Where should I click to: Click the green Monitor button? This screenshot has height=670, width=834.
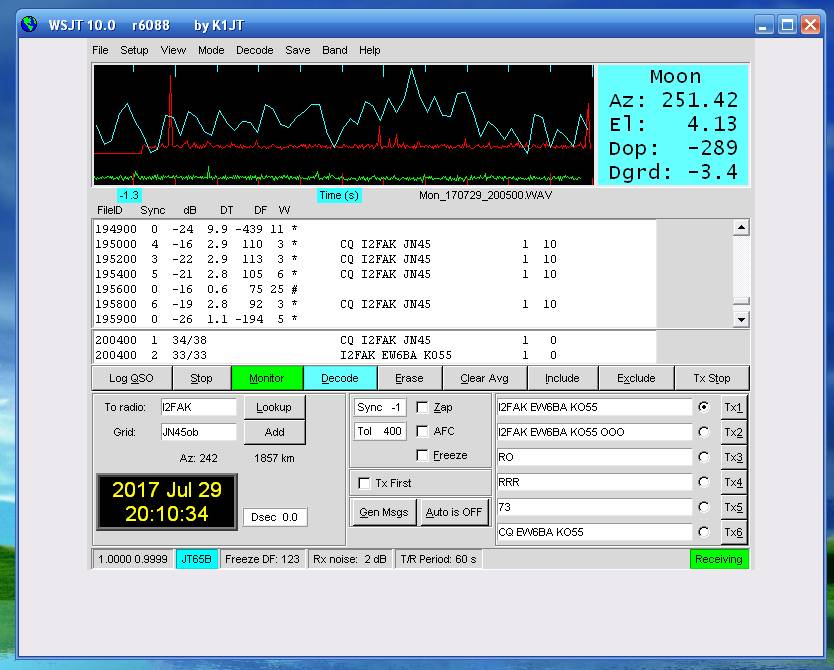tap(266, 378)
